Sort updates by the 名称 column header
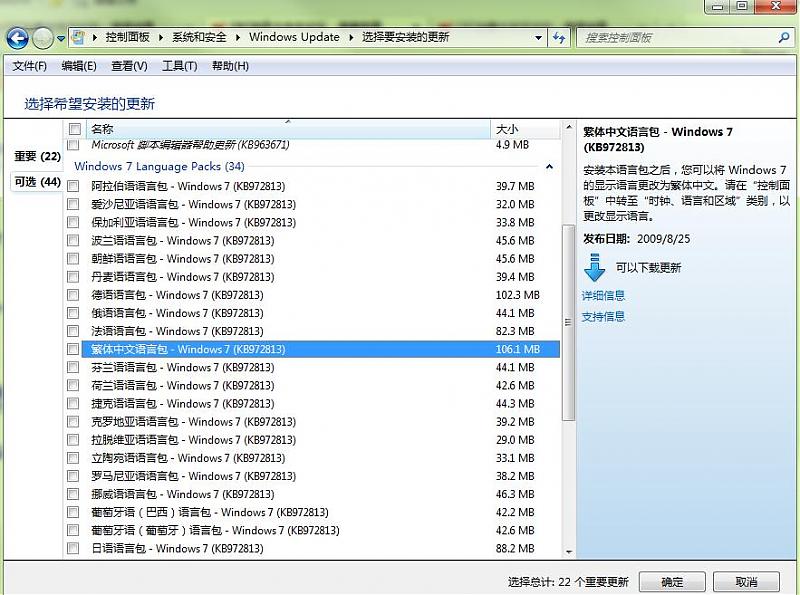The height and width of the screenshot is (595, 800). click(288, 129)
